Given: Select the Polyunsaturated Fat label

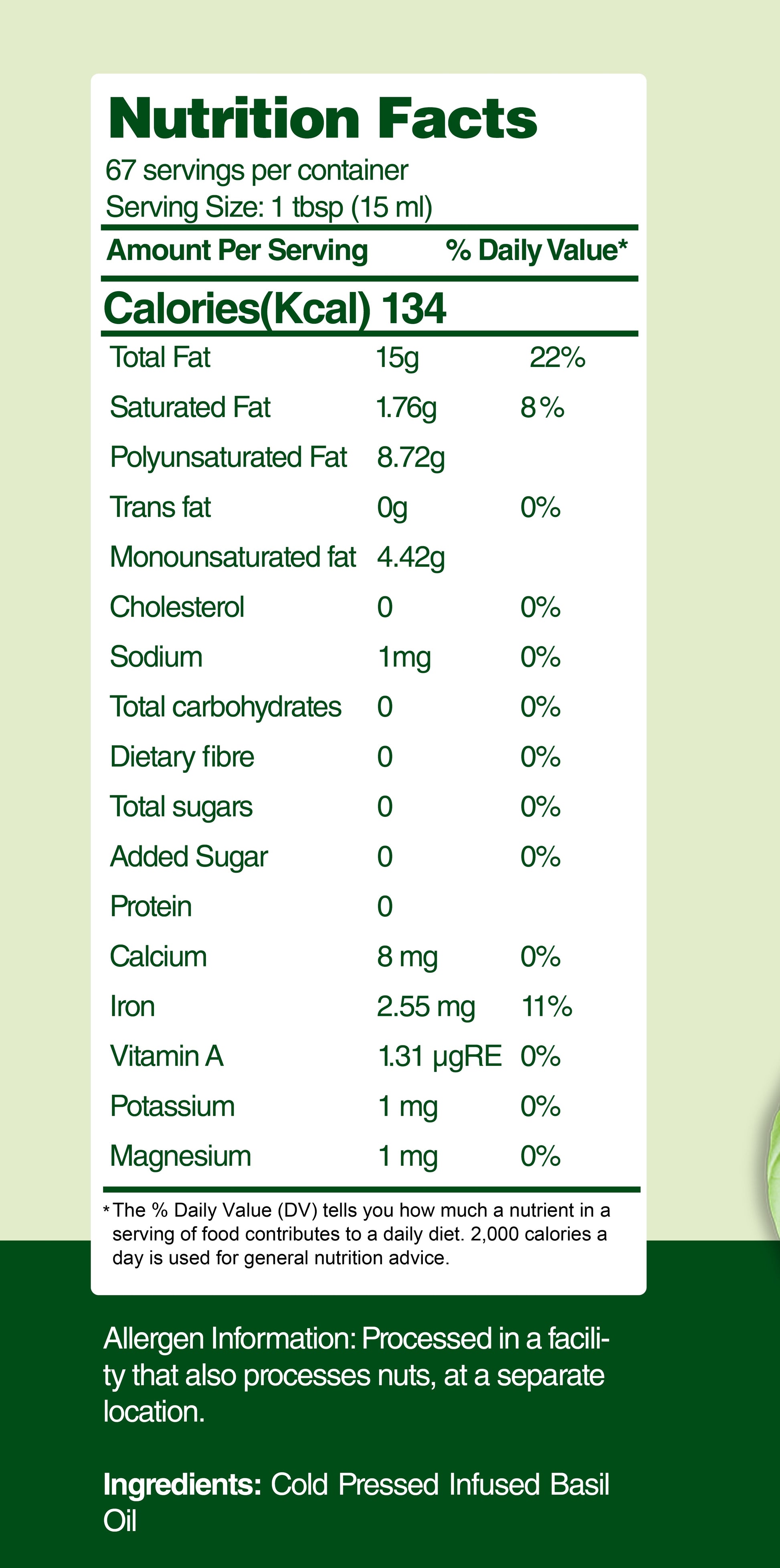Looking at the screenshot, I should pos(228,458).
